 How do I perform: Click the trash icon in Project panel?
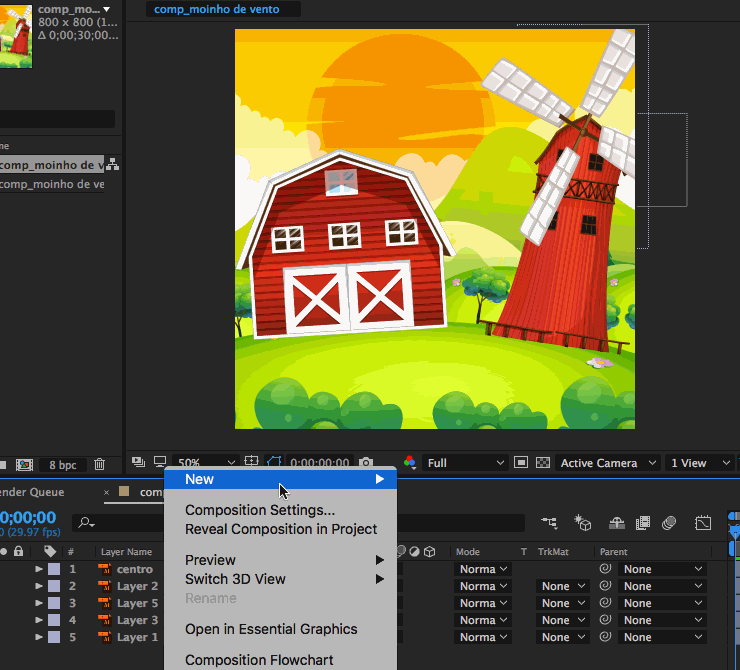(99, 464)
